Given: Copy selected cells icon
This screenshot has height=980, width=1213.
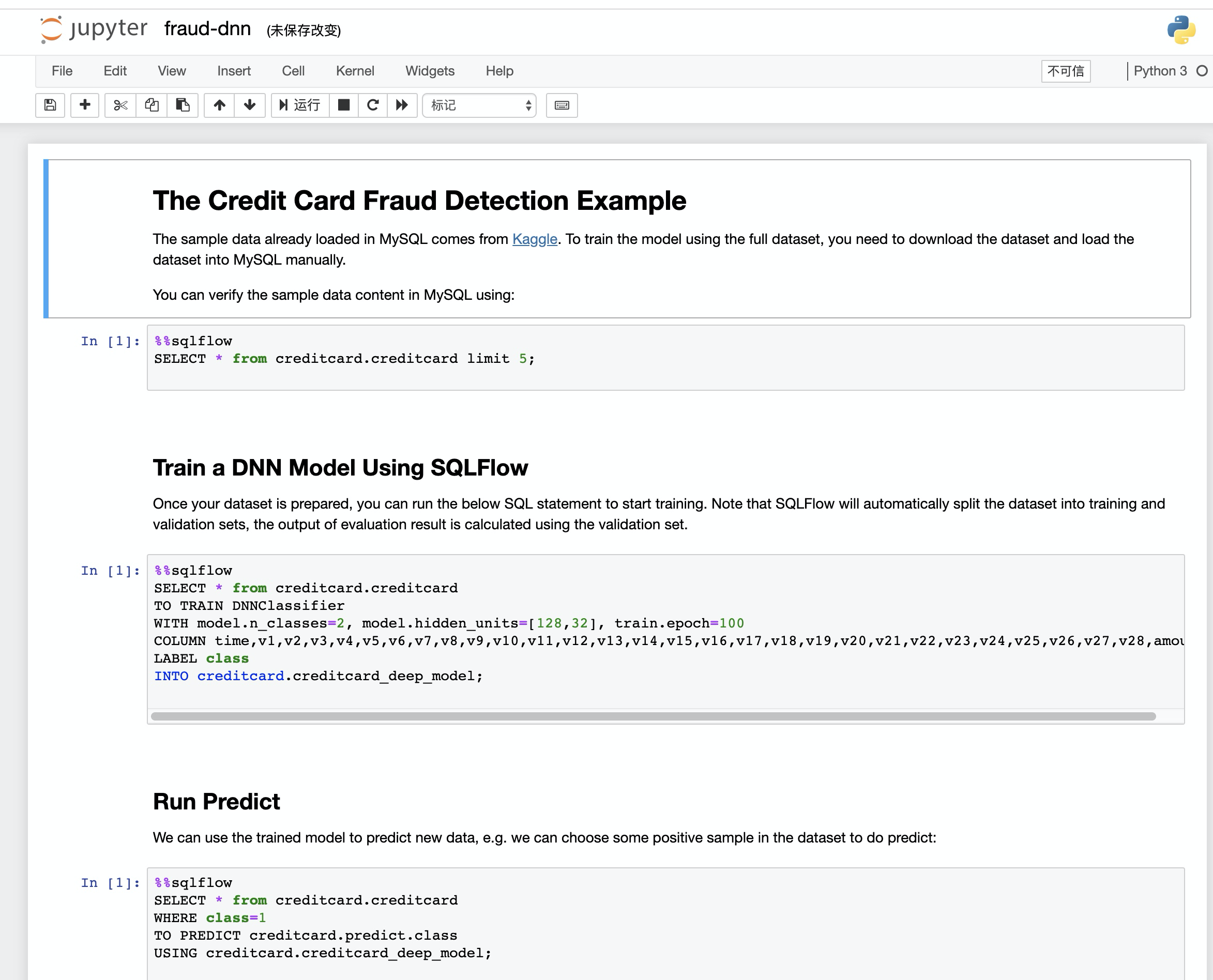Looking at the screenshot, I should click(151, 105).
